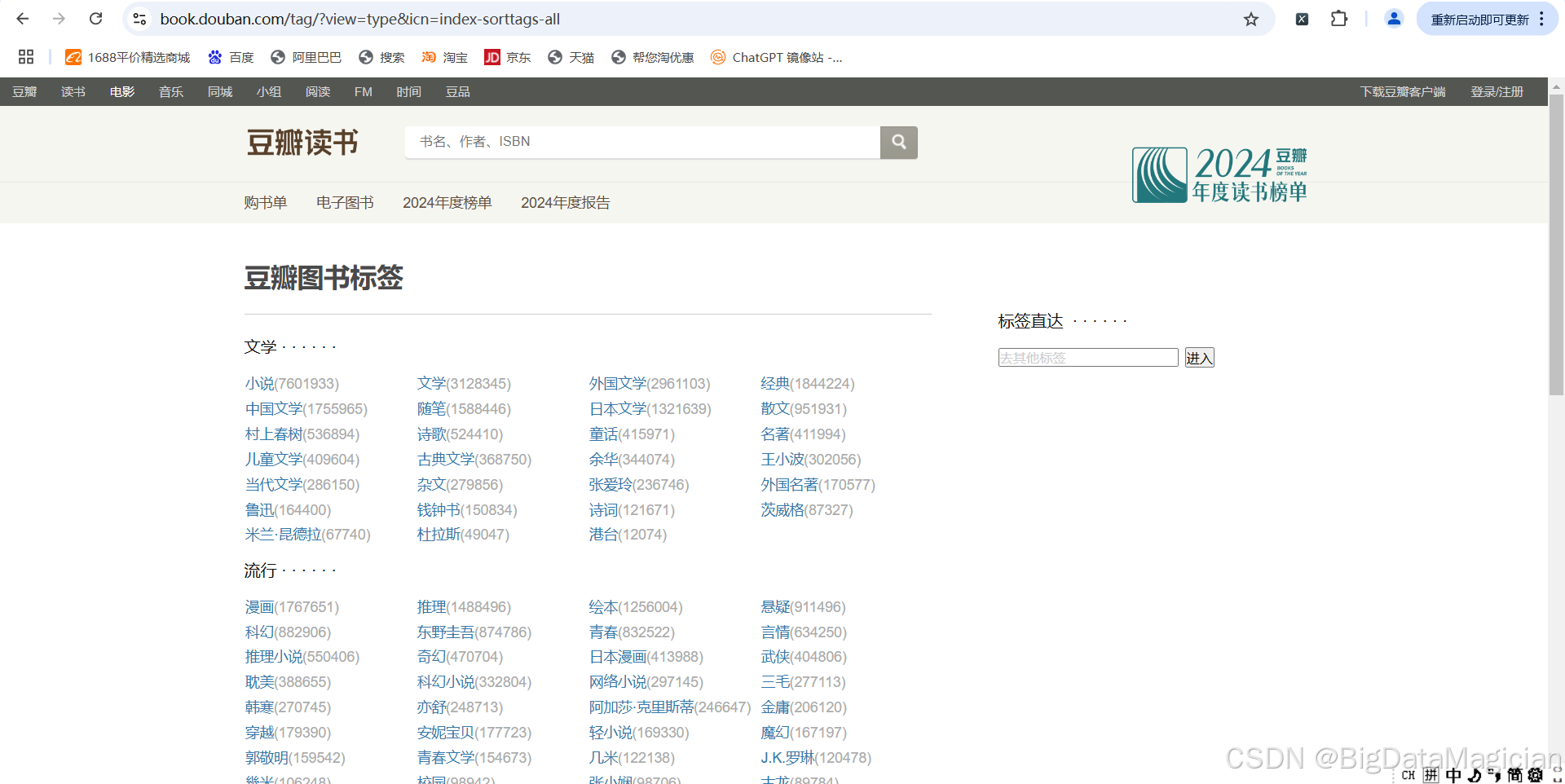Open the 天猫 bookmark
1565x784 pixels.
pyautogui.click(x=571, y=57)
